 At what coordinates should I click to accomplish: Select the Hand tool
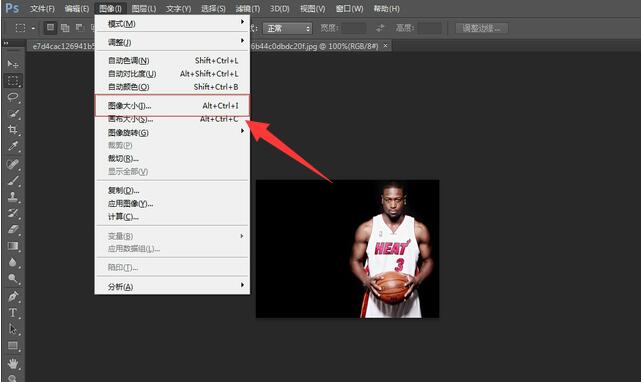point(13,363)
